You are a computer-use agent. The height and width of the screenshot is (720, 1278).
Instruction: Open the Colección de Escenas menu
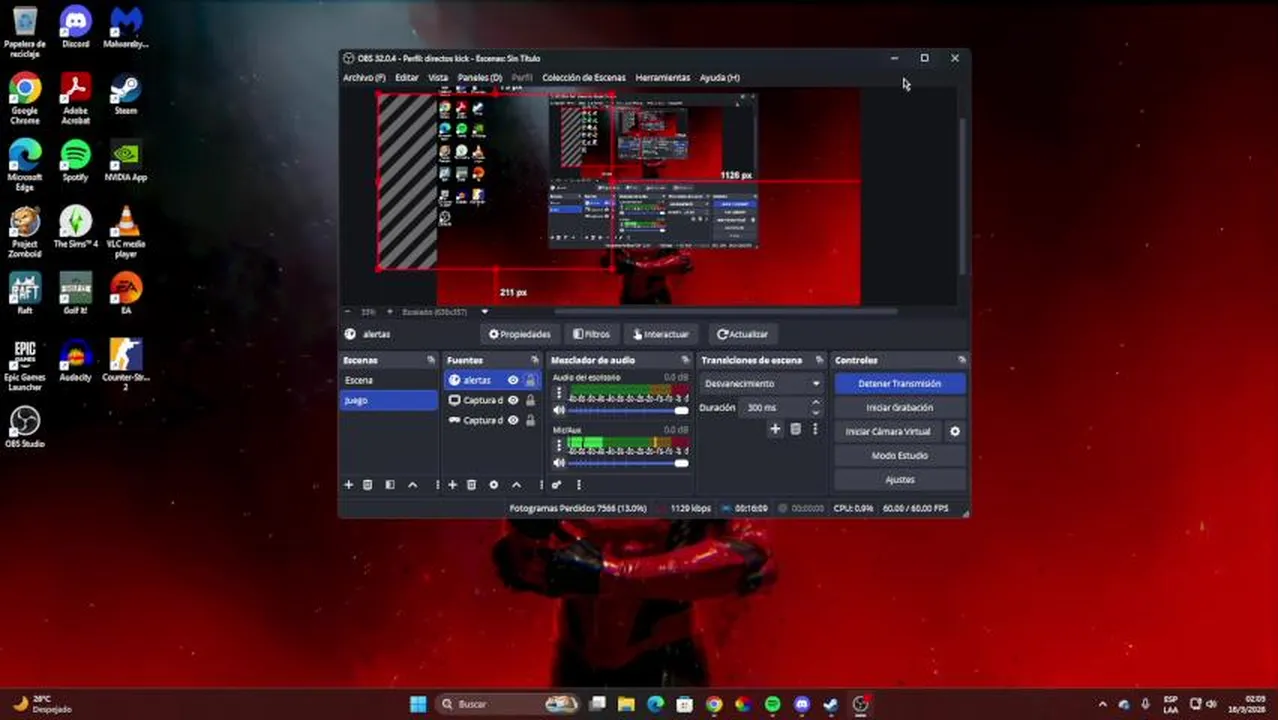(584, 77)
